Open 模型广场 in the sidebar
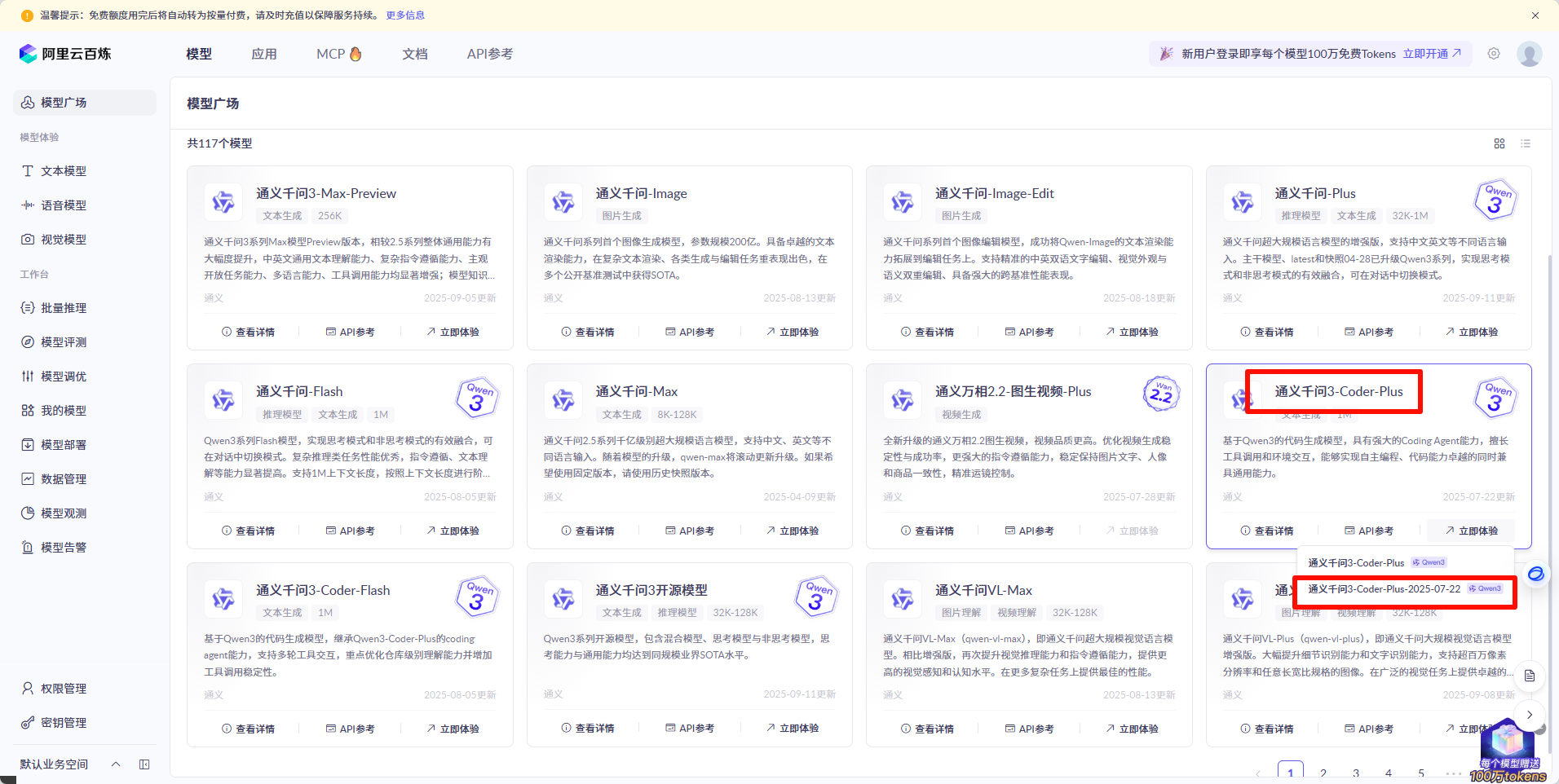This screenshot has height=784, width=1559. pyautogui.click(x=85, y=103)
